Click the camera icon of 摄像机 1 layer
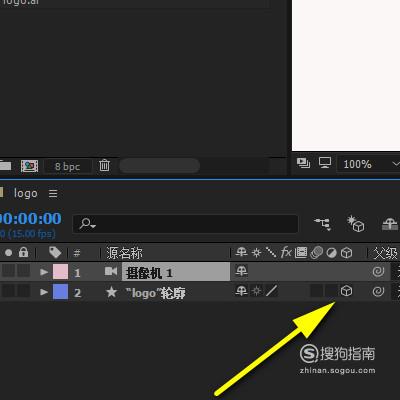Screen dimensions: 400x400 coord(111,272)
